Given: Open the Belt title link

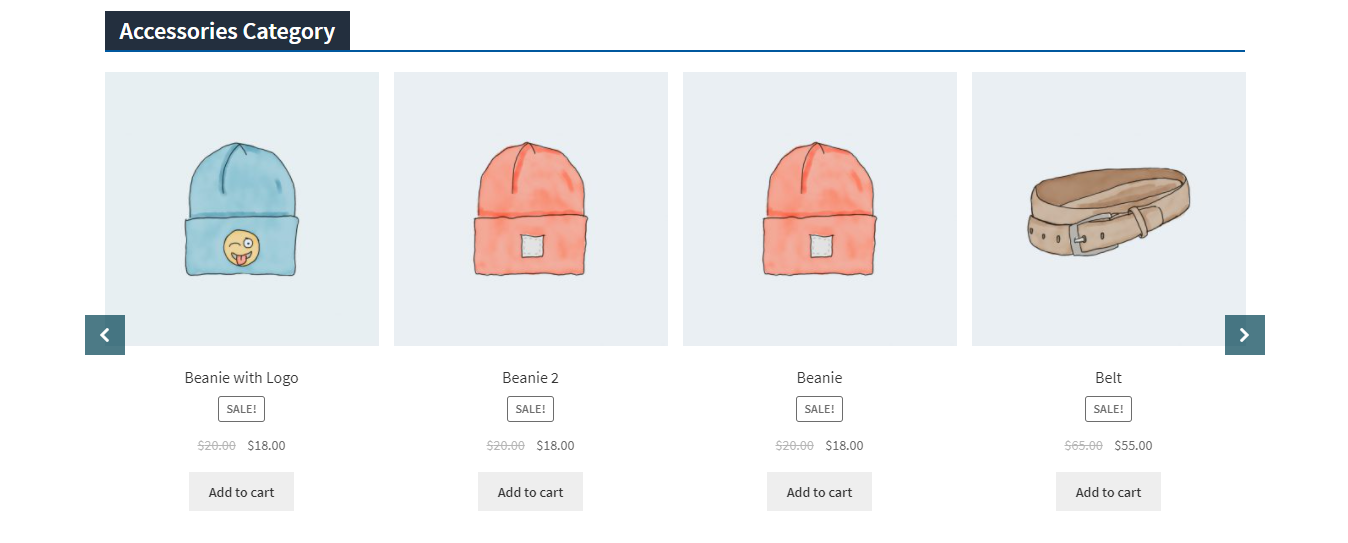Looking at the screenshot, I should click(x=1109, y=378).
